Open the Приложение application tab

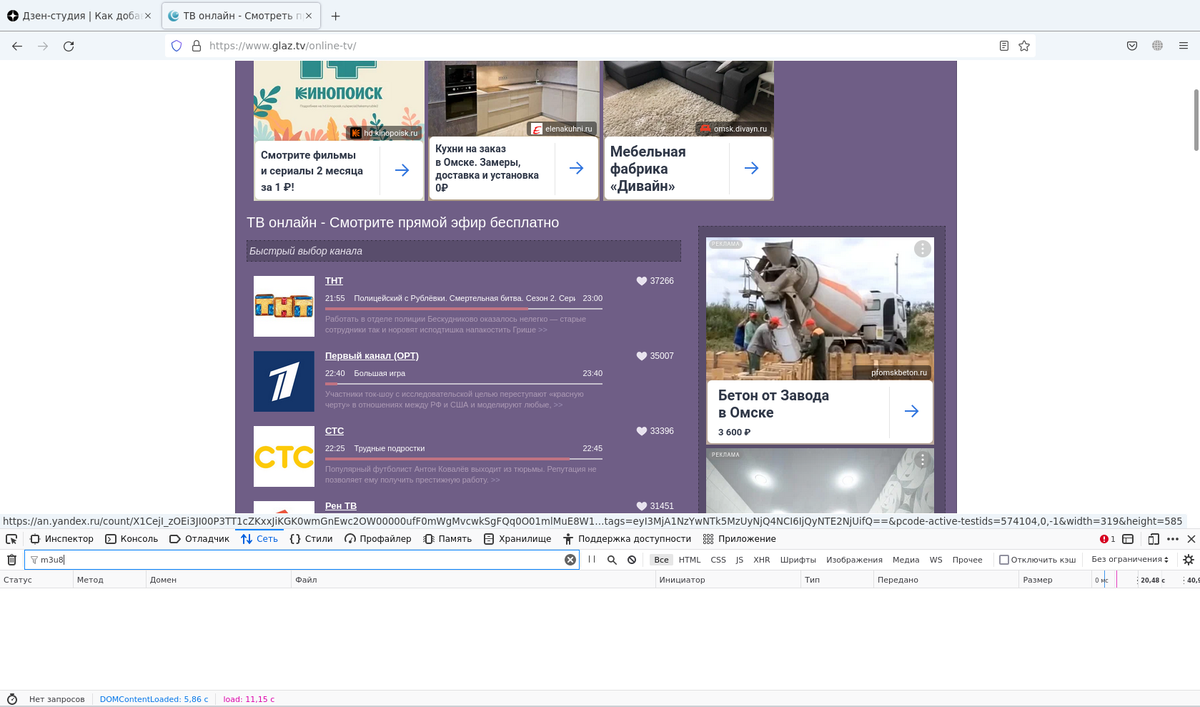[739, 539]
